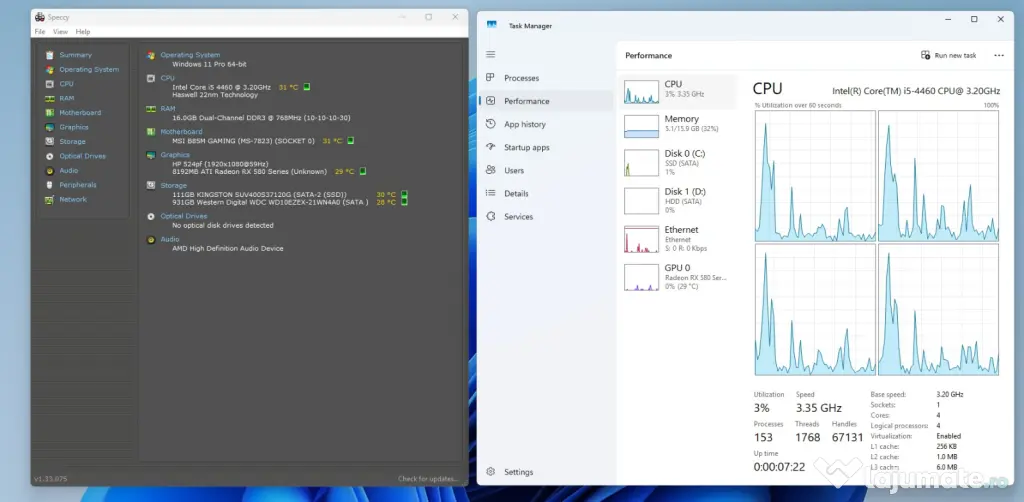Click CPU heading link in Speccy summary
1024x502 pixels.
168,78
